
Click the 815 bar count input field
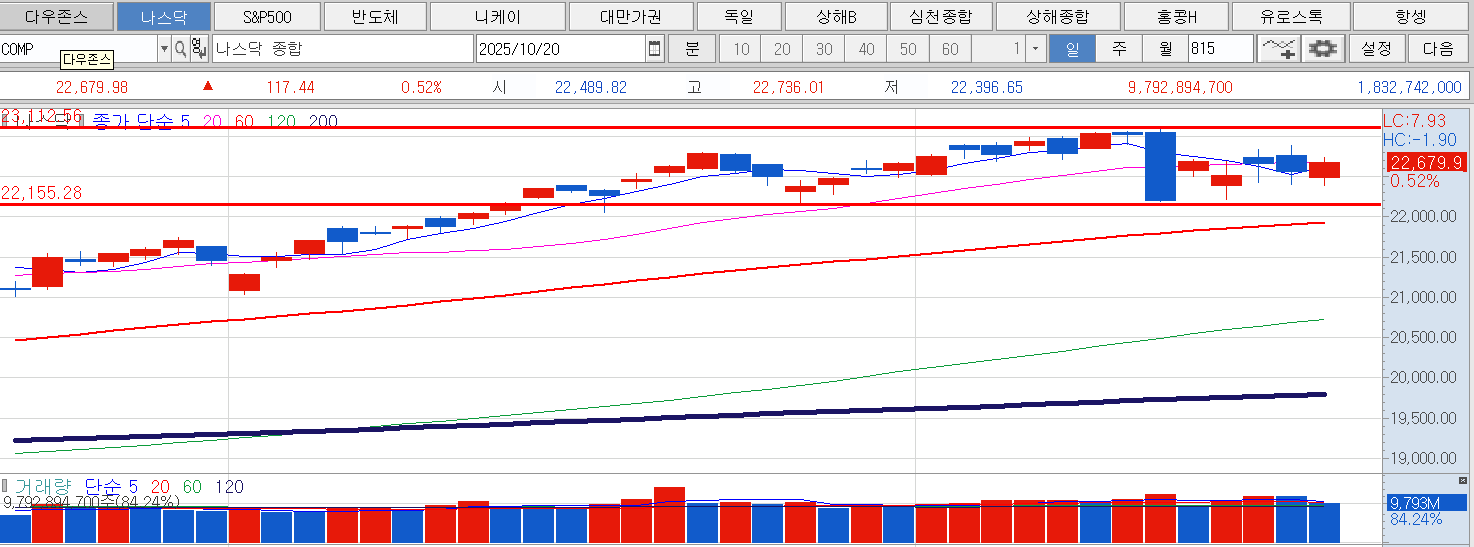click(x=1219, y=49)
